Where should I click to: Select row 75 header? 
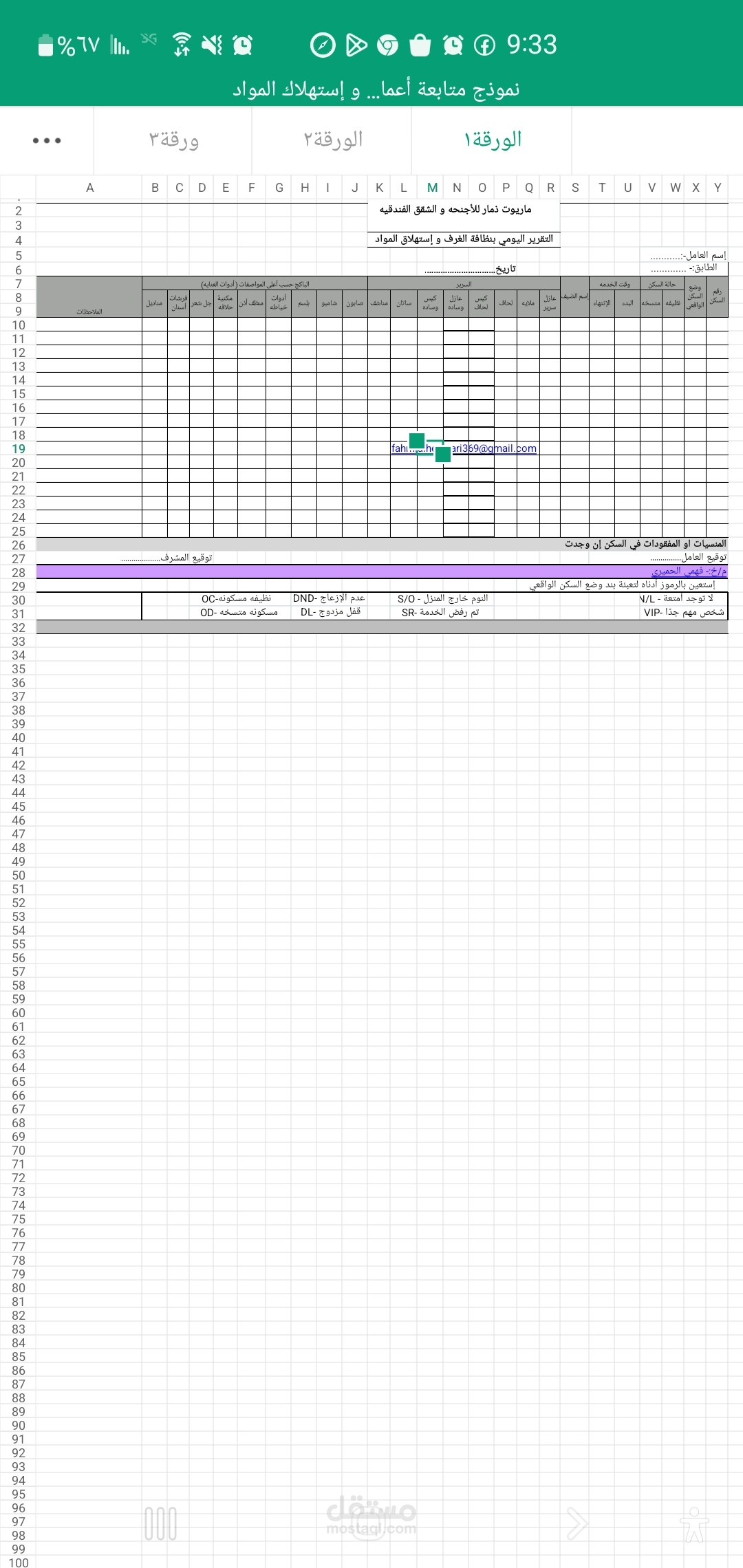19,1219
